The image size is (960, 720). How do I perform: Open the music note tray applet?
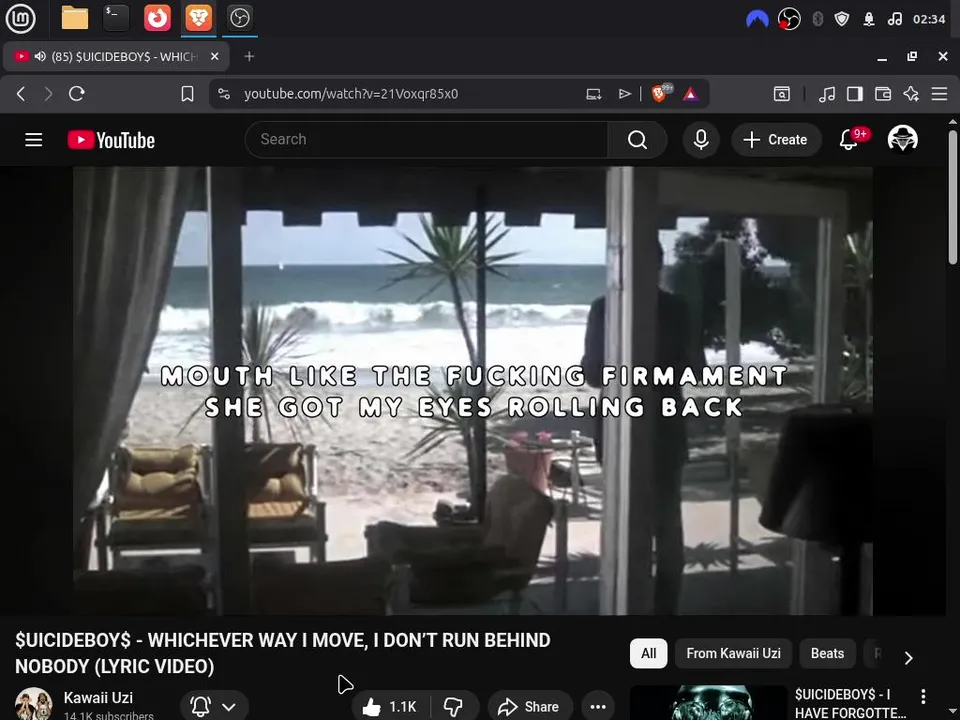click(894, 19)
